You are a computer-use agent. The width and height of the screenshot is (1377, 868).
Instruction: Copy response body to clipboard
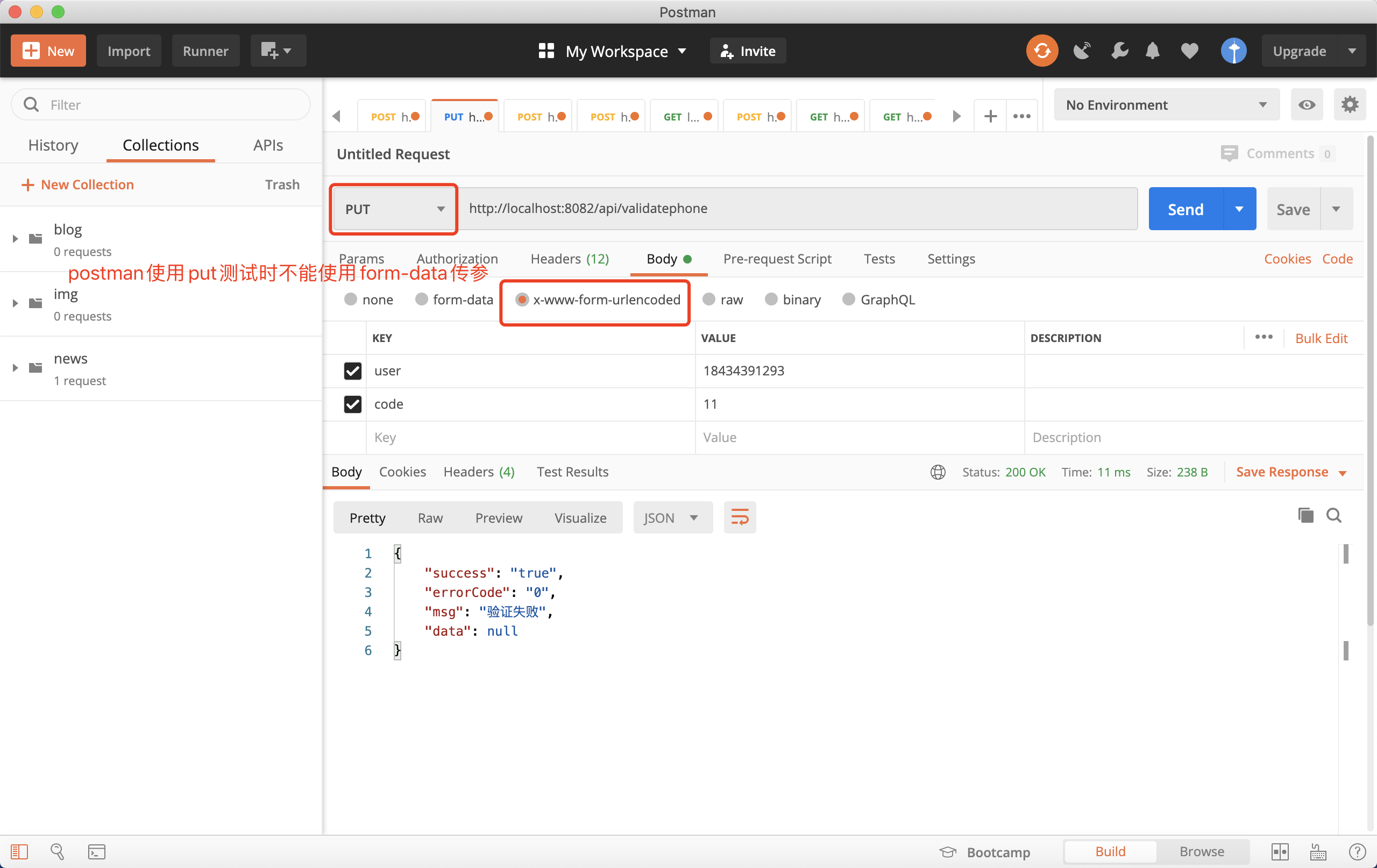point(1305,515)
